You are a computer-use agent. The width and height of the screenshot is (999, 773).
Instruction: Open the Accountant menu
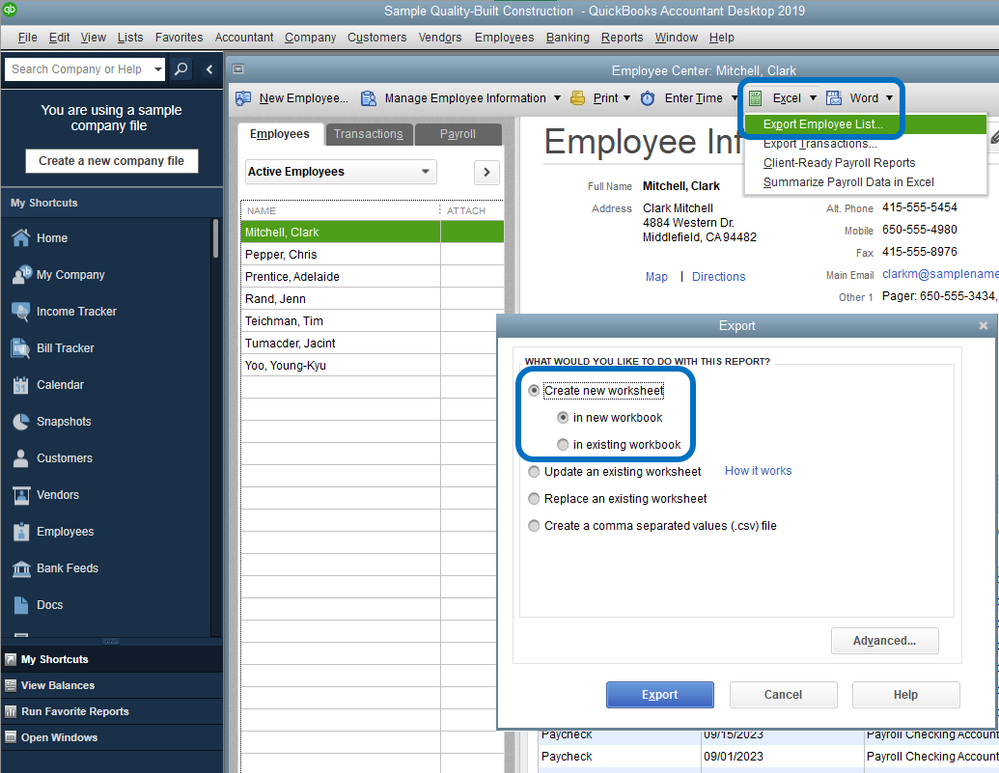click(244, 38)
